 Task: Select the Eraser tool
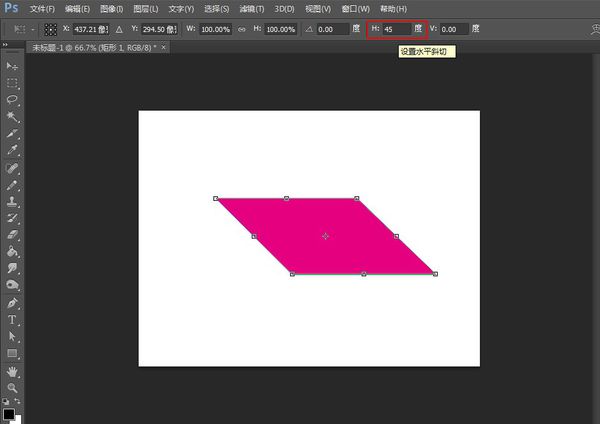click(13, 235)
